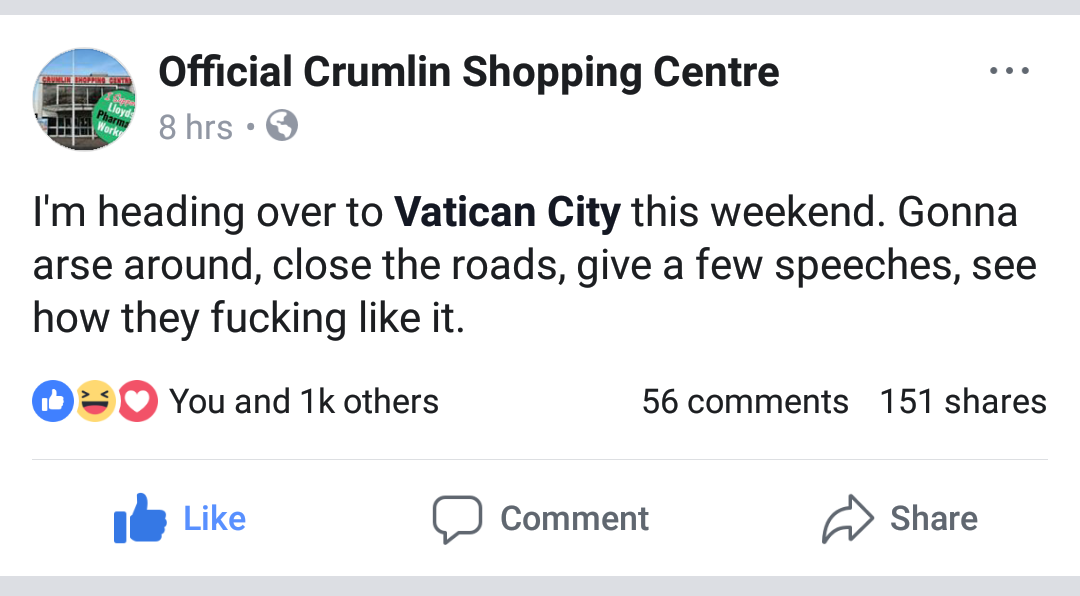The width and height of the screenshot is (1080, 596).
Task: Click the laughing Haha reaction emoji
Action: point(95,402)
